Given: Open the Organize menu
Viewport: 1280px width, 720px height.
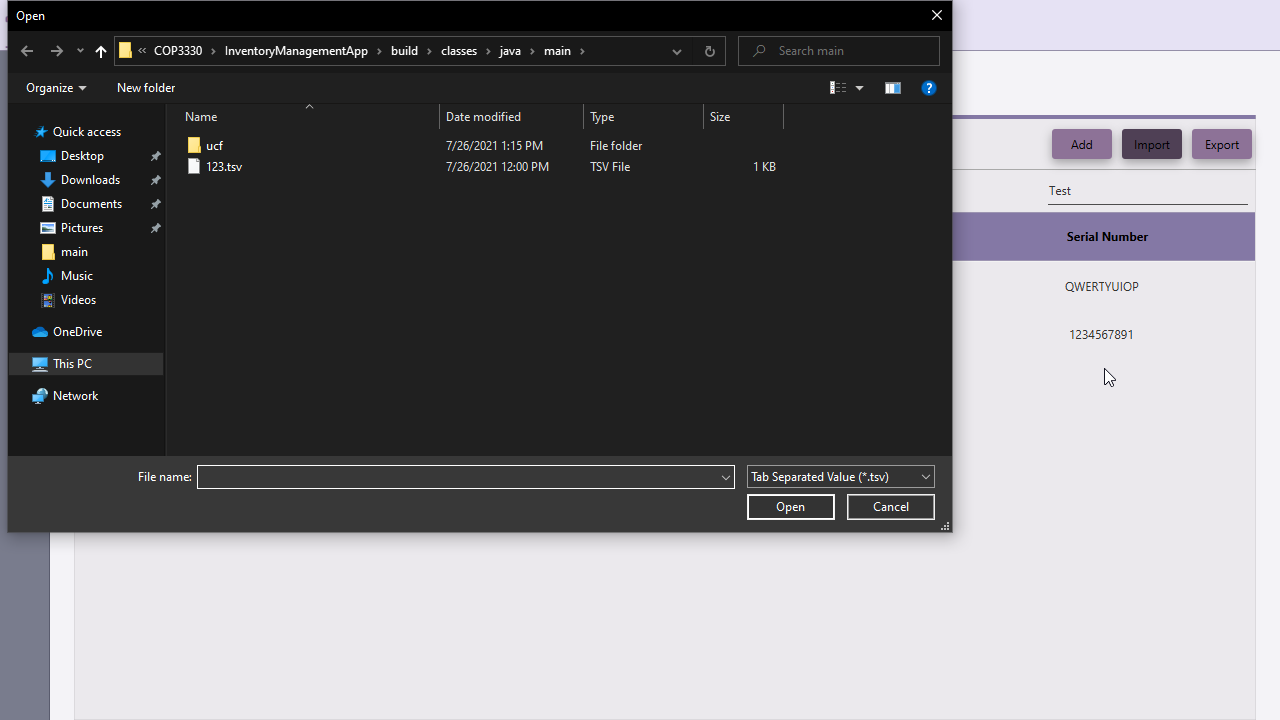Looking at the screenshot, I should pyautogui.click(x=56, y=88).
